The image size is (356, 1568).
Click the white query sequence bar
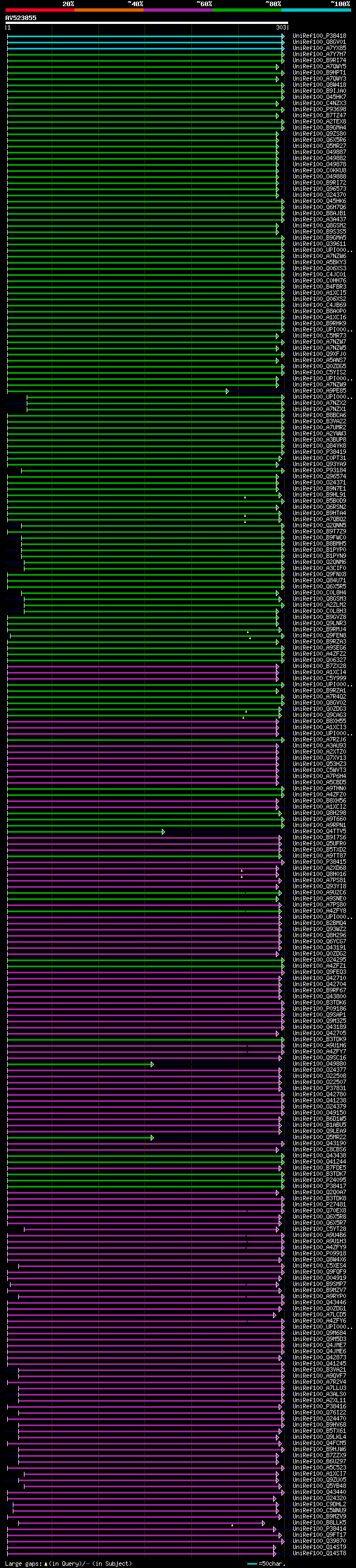tap(147, 22)
